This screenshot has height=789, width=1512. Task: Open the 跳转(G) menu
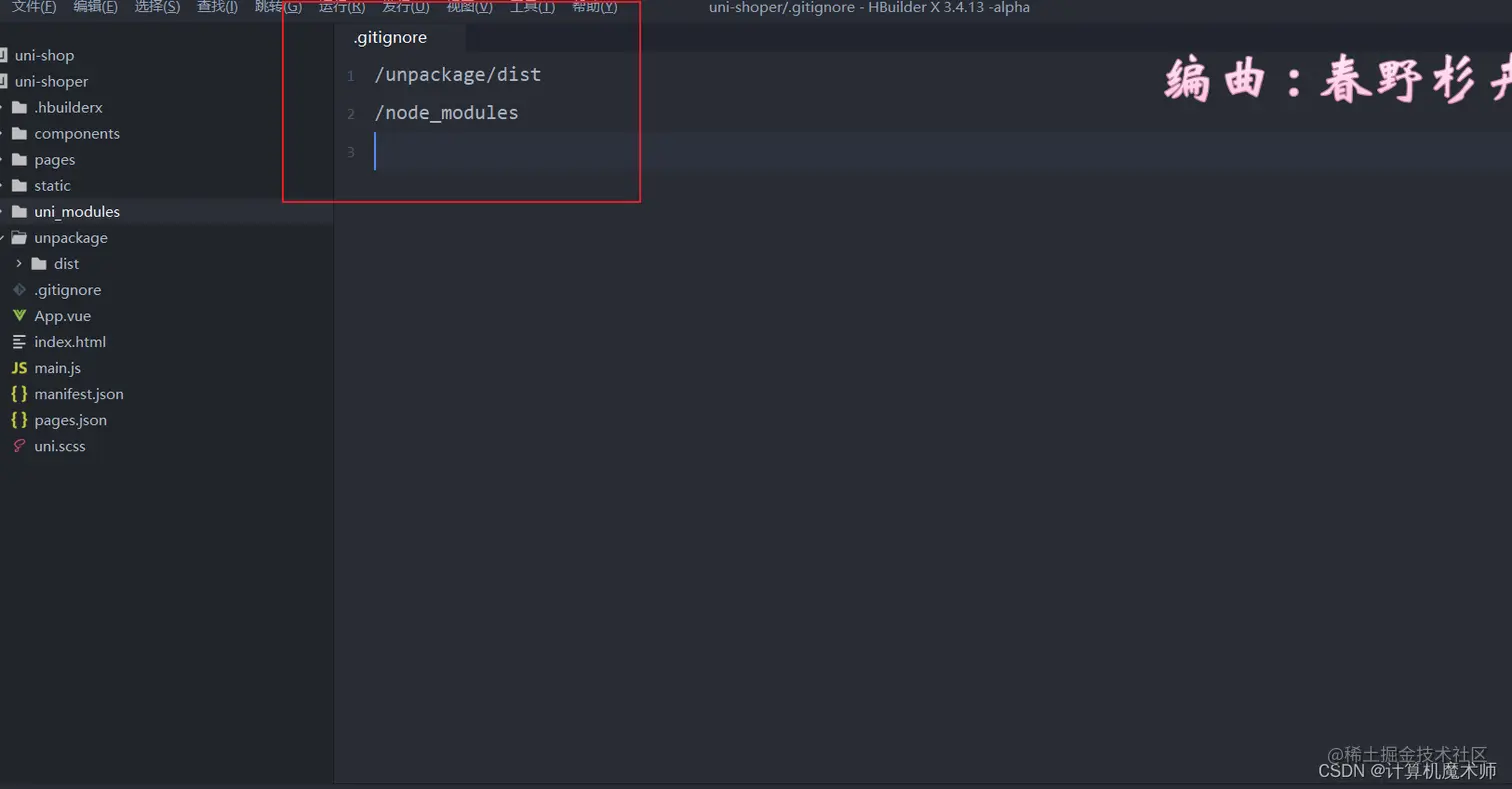point(278,7)
